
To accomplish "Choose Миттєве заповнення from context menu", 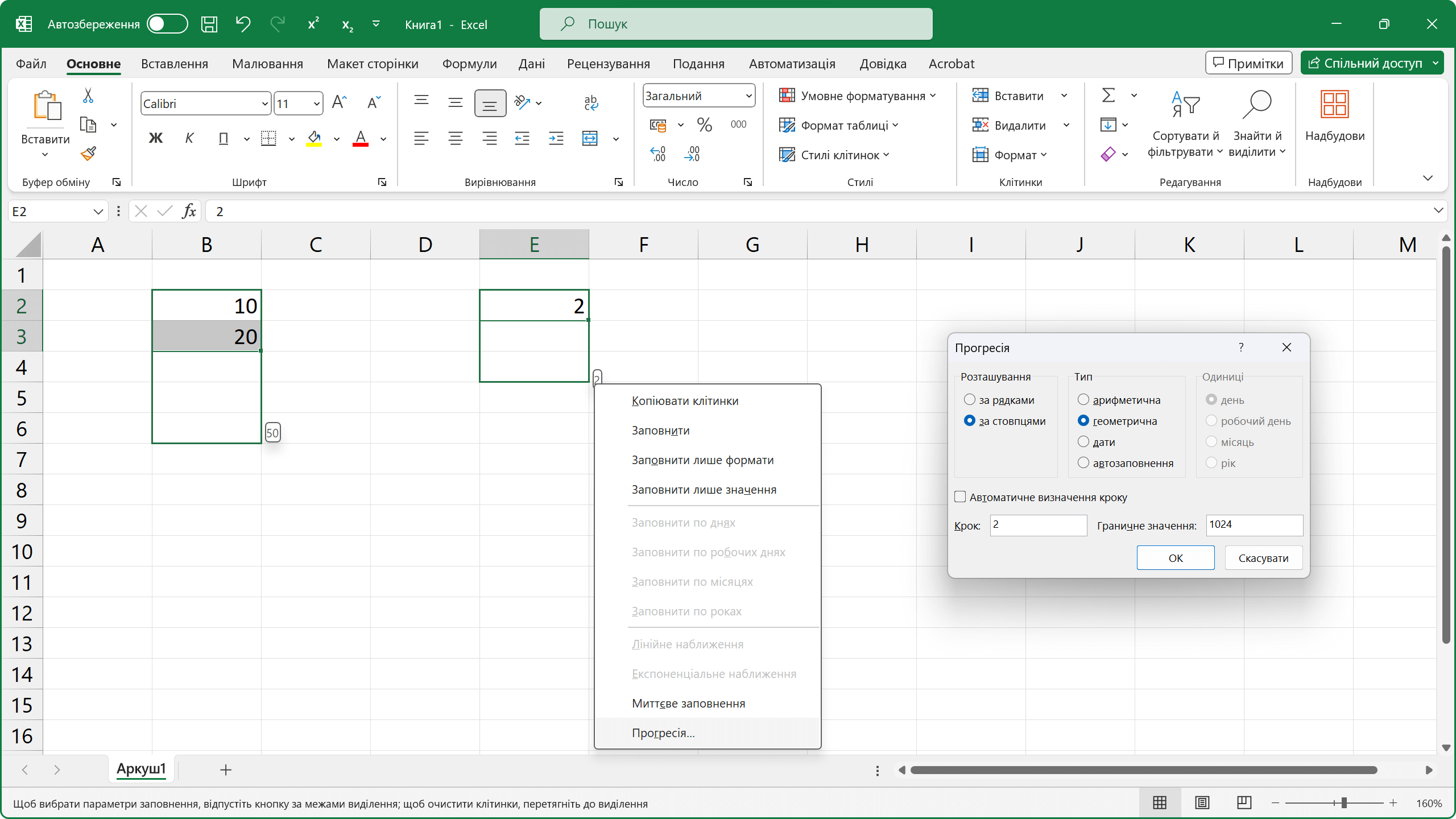I will point(688,704).
